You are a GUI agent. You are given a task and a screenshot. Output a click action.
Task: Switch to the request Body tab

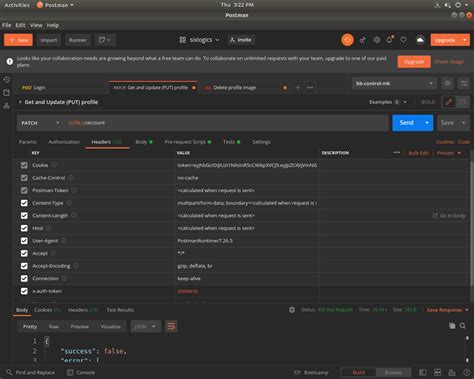[144, 142]
